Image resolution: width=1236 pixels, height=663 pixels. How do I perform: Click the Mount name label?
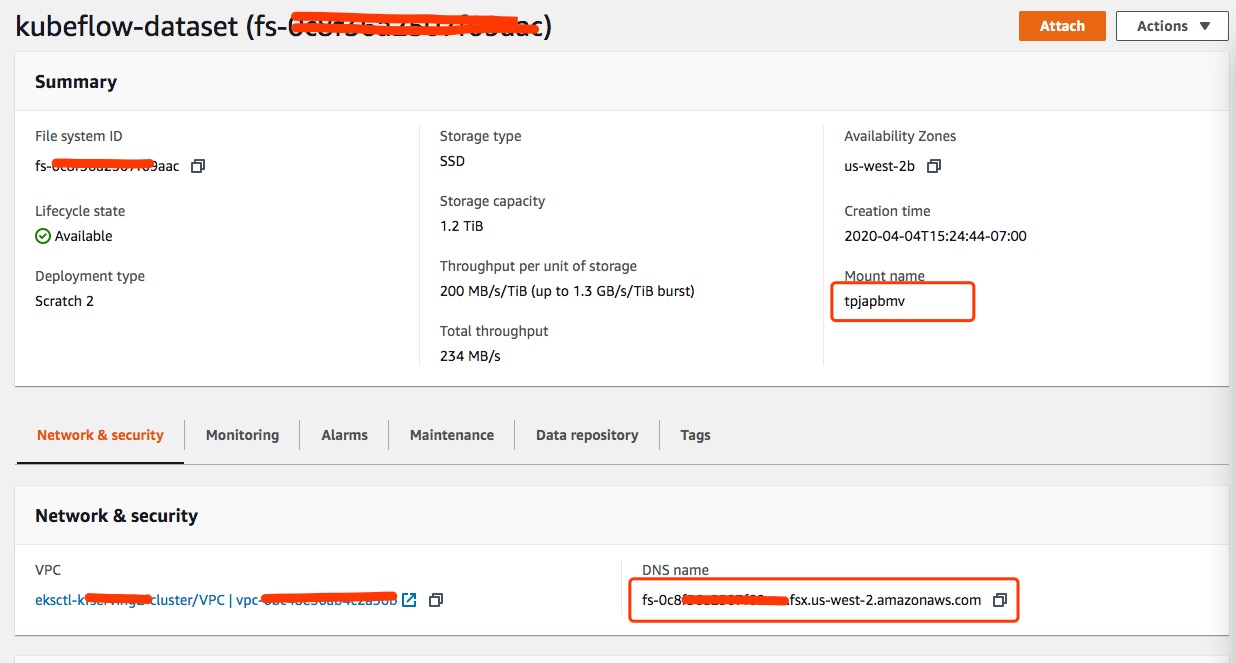(x=884, y=276)
